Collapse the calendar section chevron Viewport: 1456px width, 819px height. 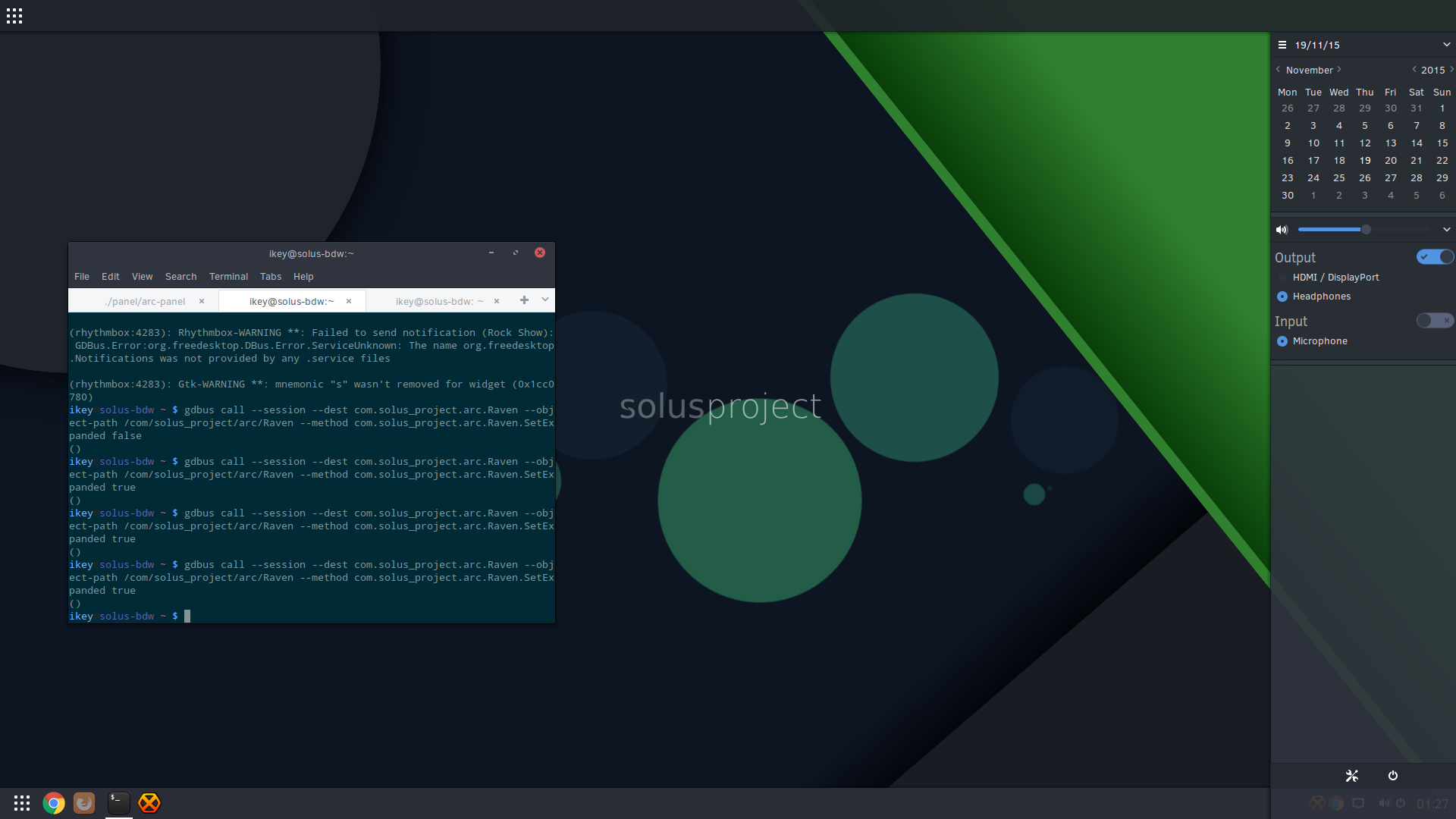tap(1446, 45)
